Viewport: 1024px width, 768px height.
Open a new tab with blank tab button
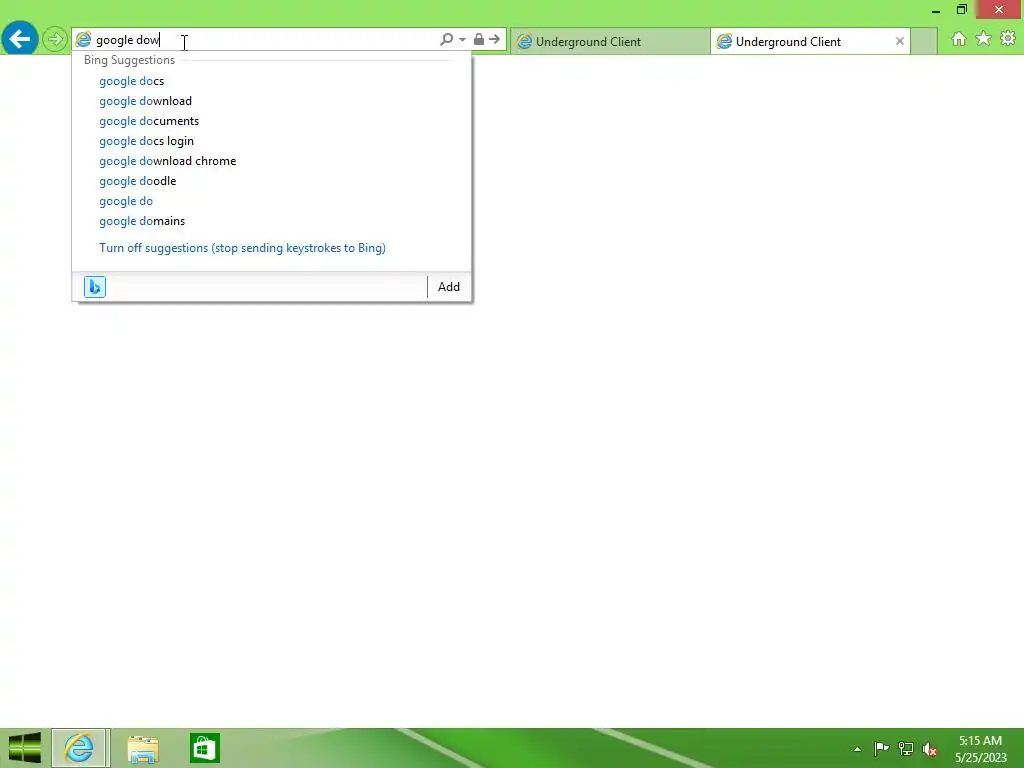923,41
